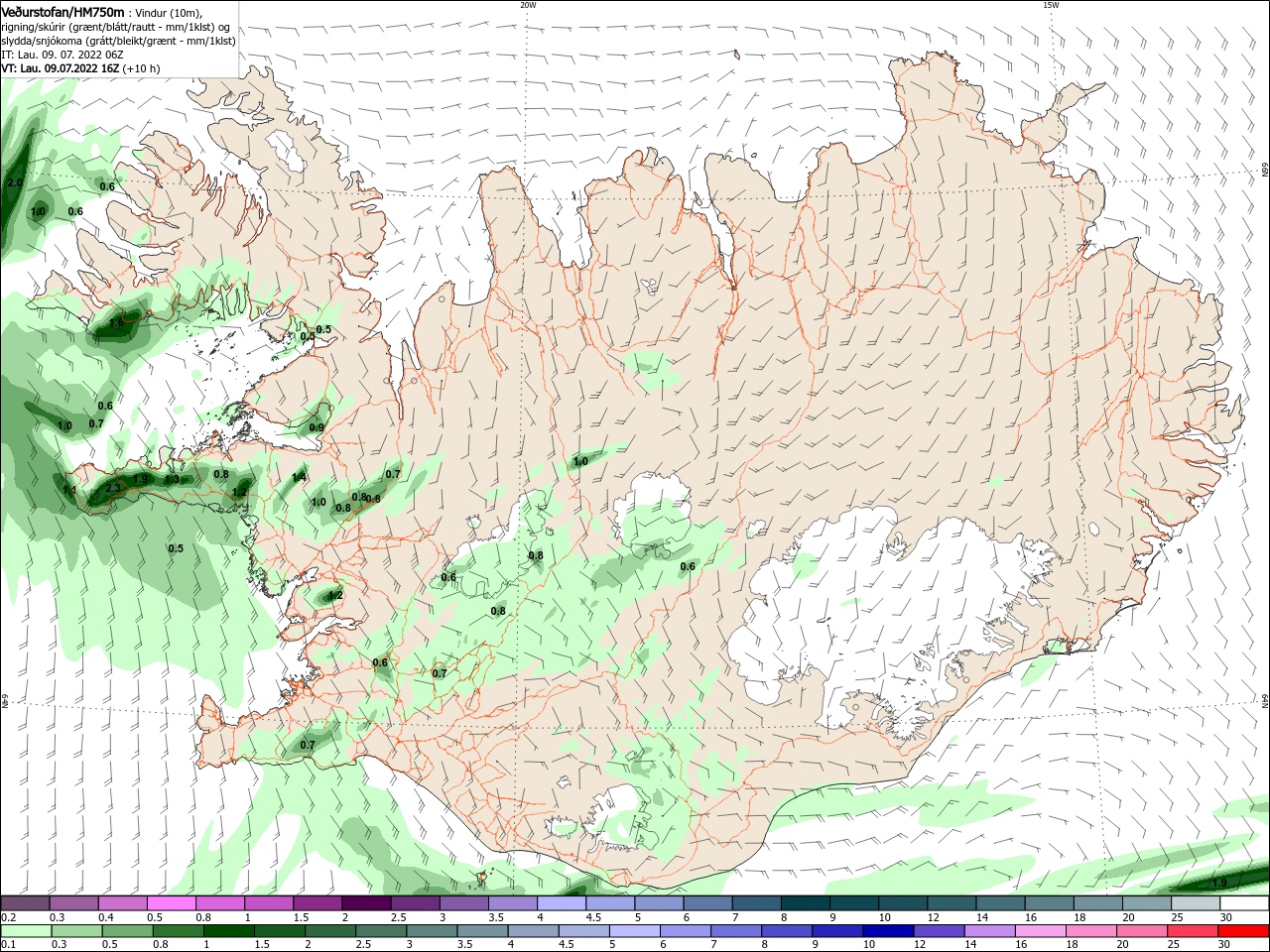
Task: Click the 0.4 label on the snow scale
Action: (106, 917)
